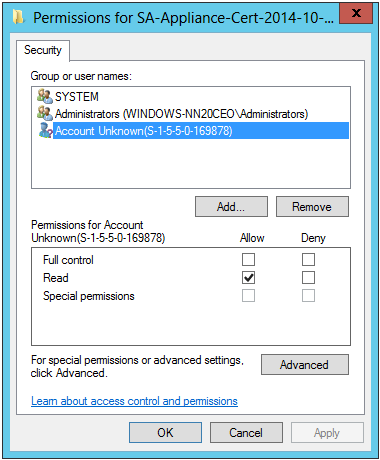
Task: Click the Administrators group icon
Action: click(45, 113)
